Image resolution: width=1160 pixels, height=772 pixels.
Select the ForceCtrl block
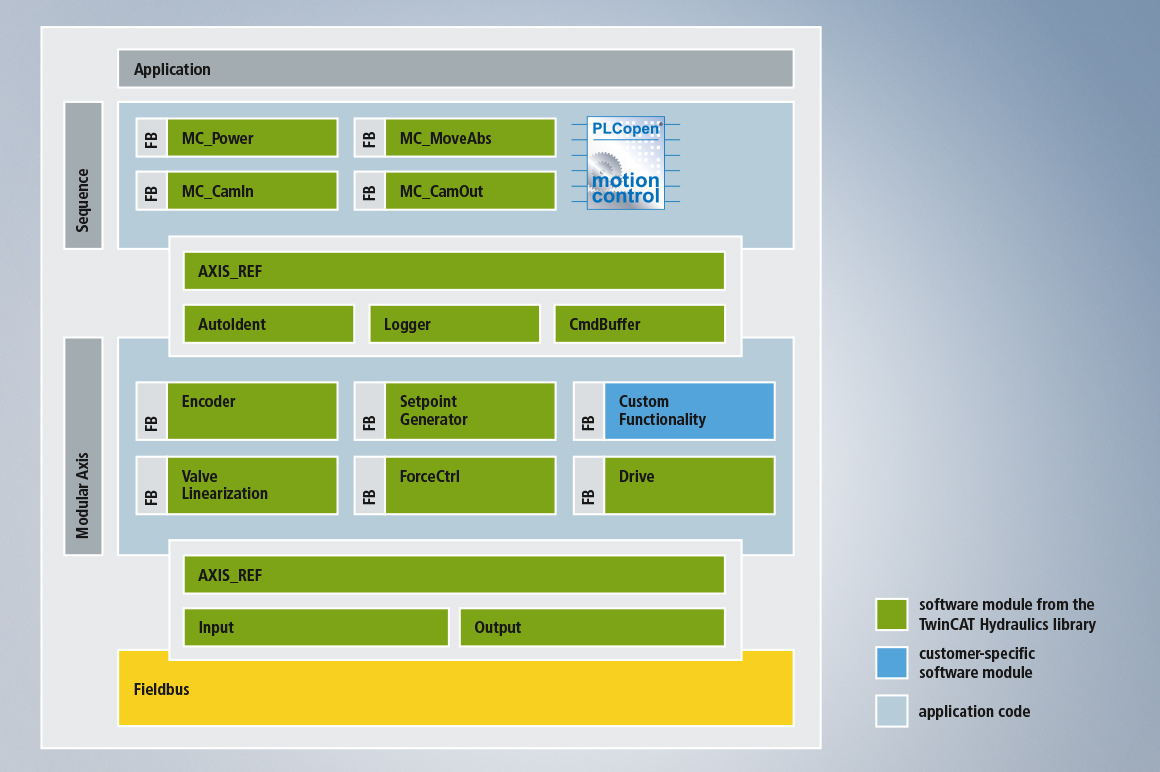[470, 486]
